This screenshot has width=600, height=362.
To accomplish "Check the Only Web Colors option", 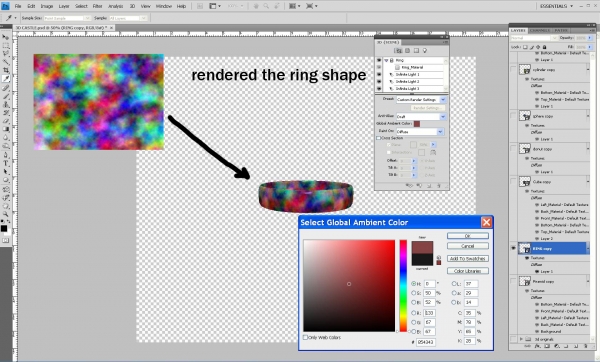I will (x=305, y=338).
